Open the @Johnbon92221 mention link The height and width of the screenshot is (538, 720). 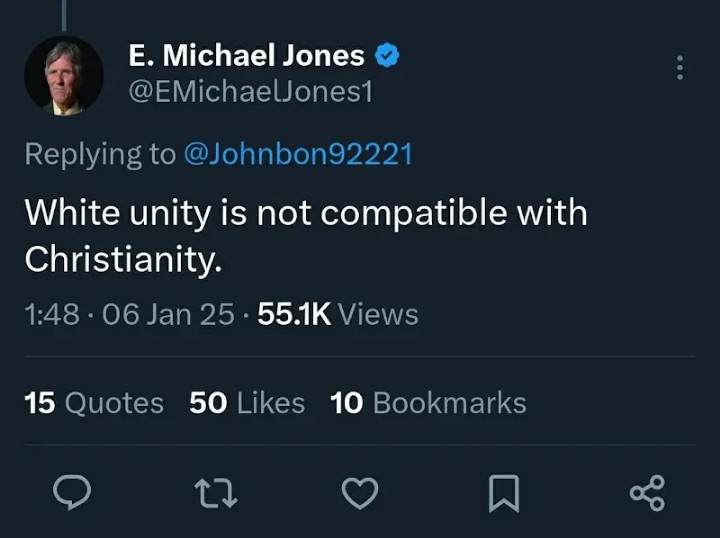[x=298, y=154]
